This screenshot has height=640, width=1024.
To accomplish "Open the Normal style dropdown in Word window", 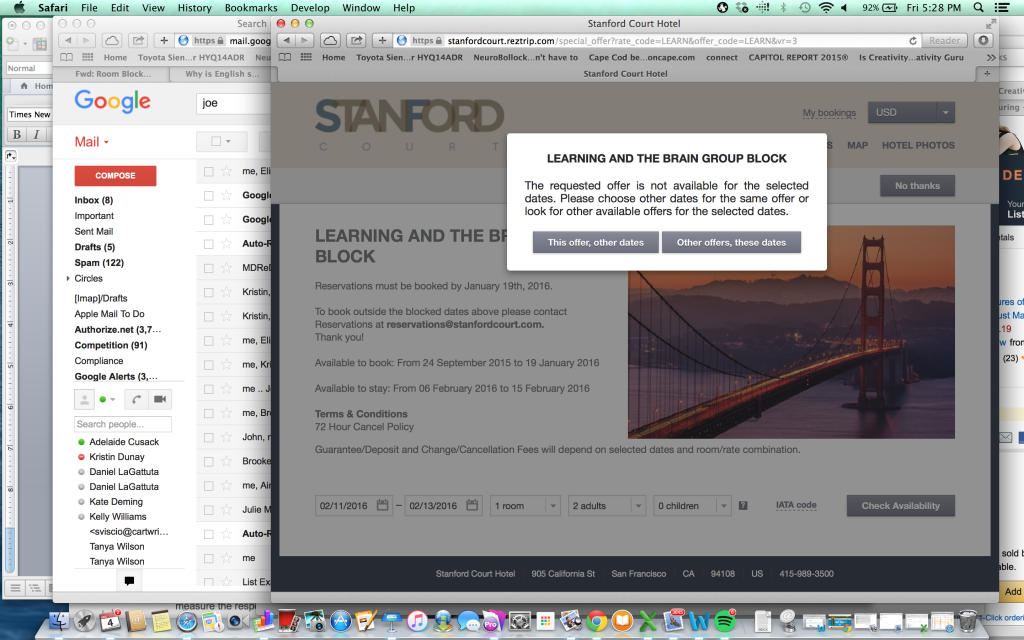I will point(29,68).
